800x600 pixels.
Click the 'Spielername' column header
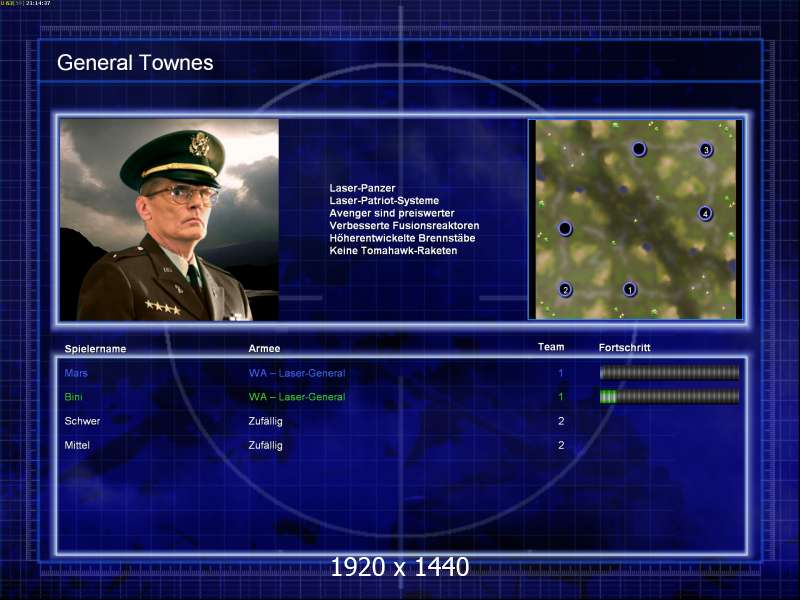point(95,349)
